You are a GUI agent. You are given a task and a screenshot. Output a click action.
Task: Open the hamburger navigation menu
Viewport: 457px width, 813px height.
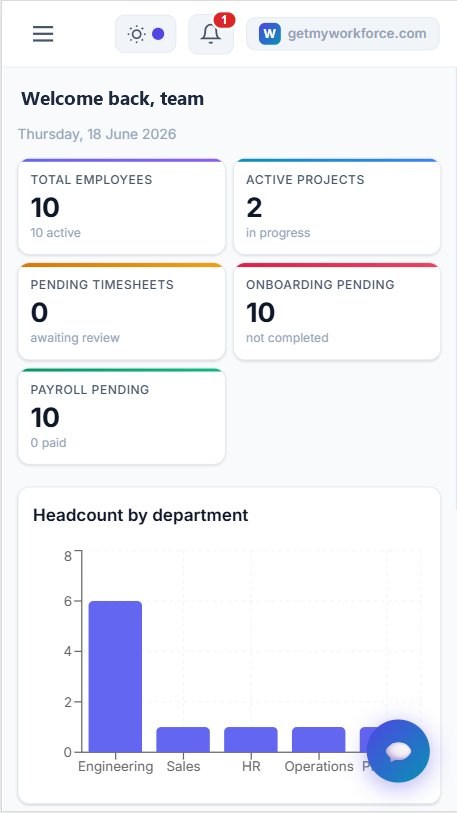(43, 34)
